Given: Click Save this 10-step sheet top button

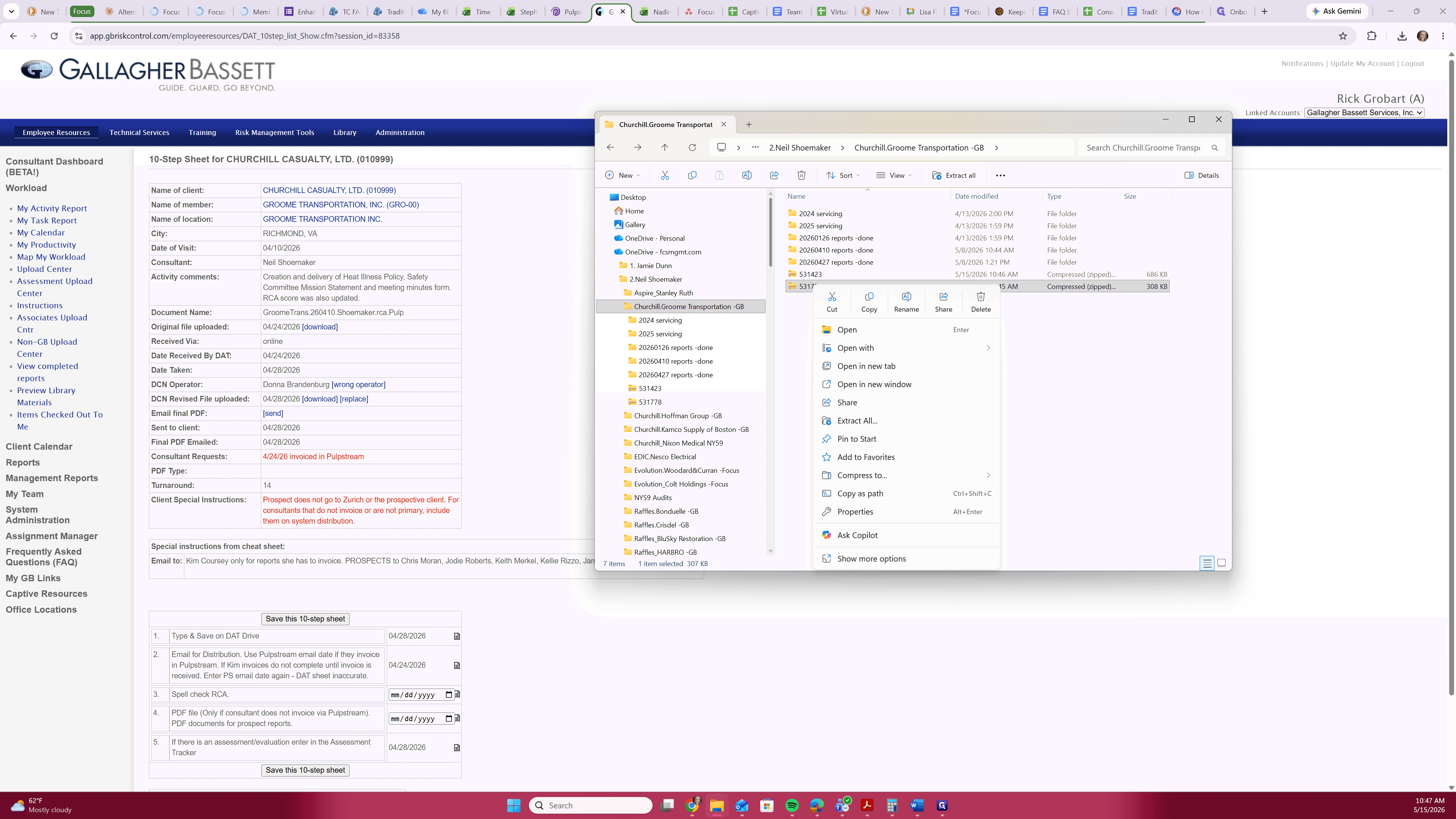Looking at the screenshot, I should (305, 619).
